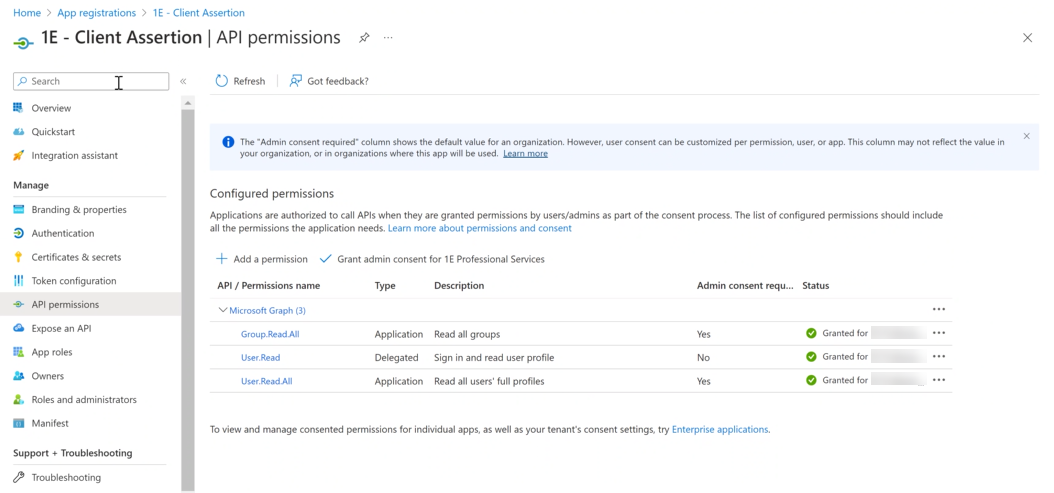Image resolution: width=1054 pixels, height=493 pixels.
Task: Click the Got feedback icon
Action: coord(296,81)
